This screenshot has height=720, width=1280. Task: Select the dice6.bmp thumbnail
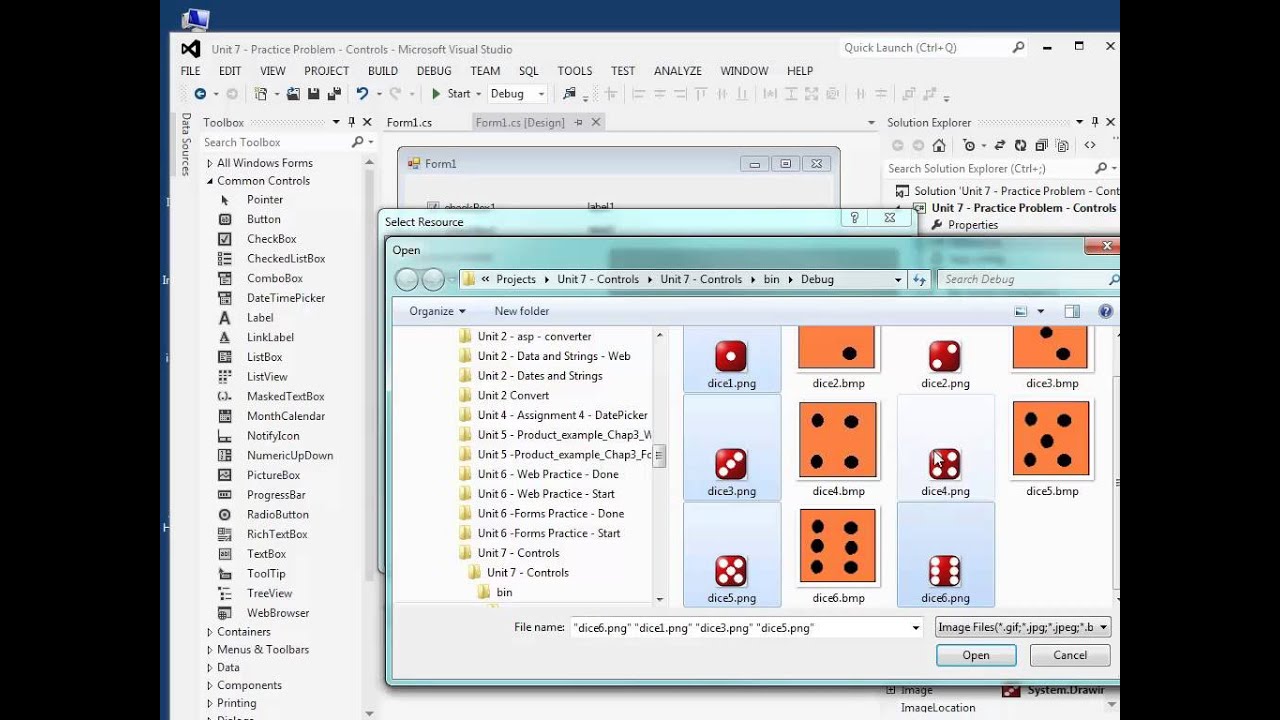tap(838, 556)
